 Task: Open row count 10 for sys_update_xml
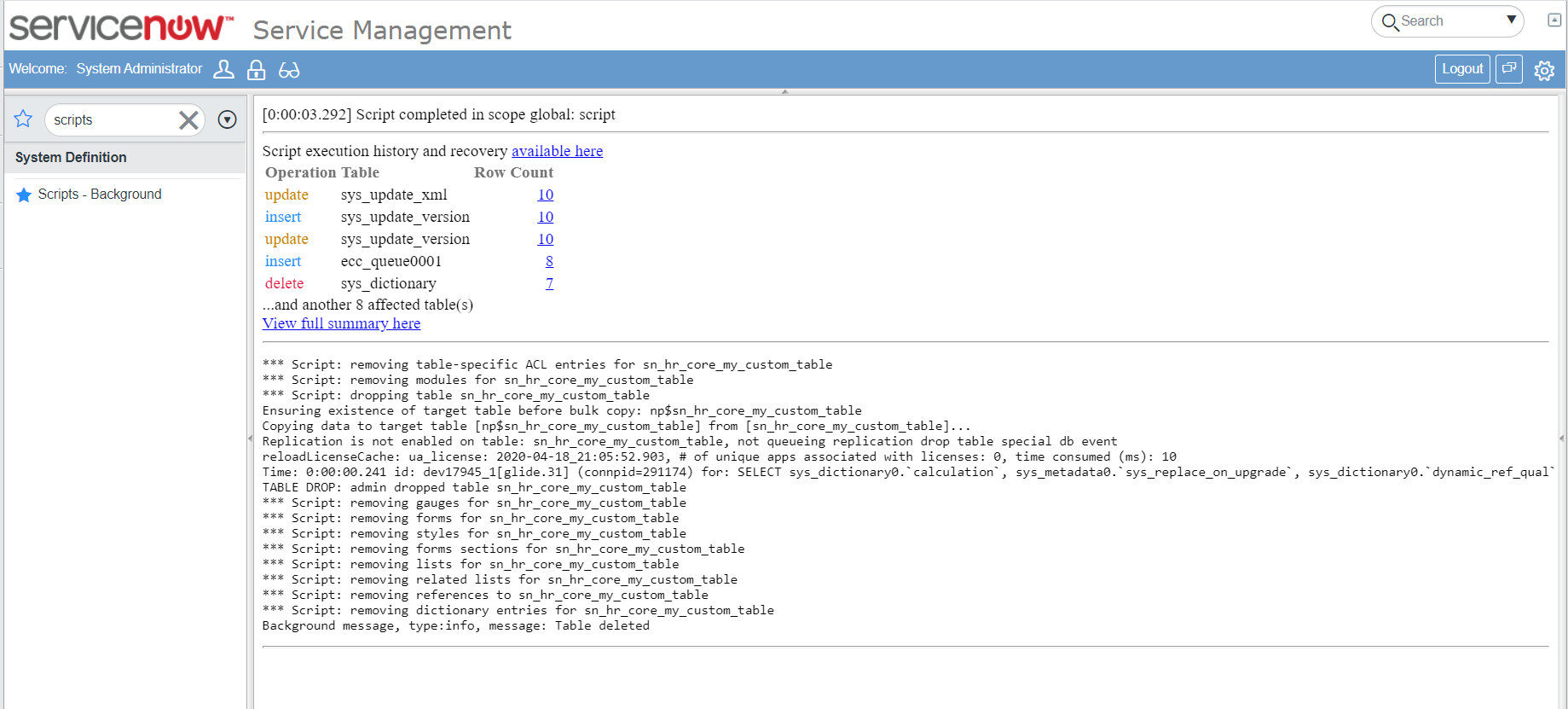(x=546, y=195)
